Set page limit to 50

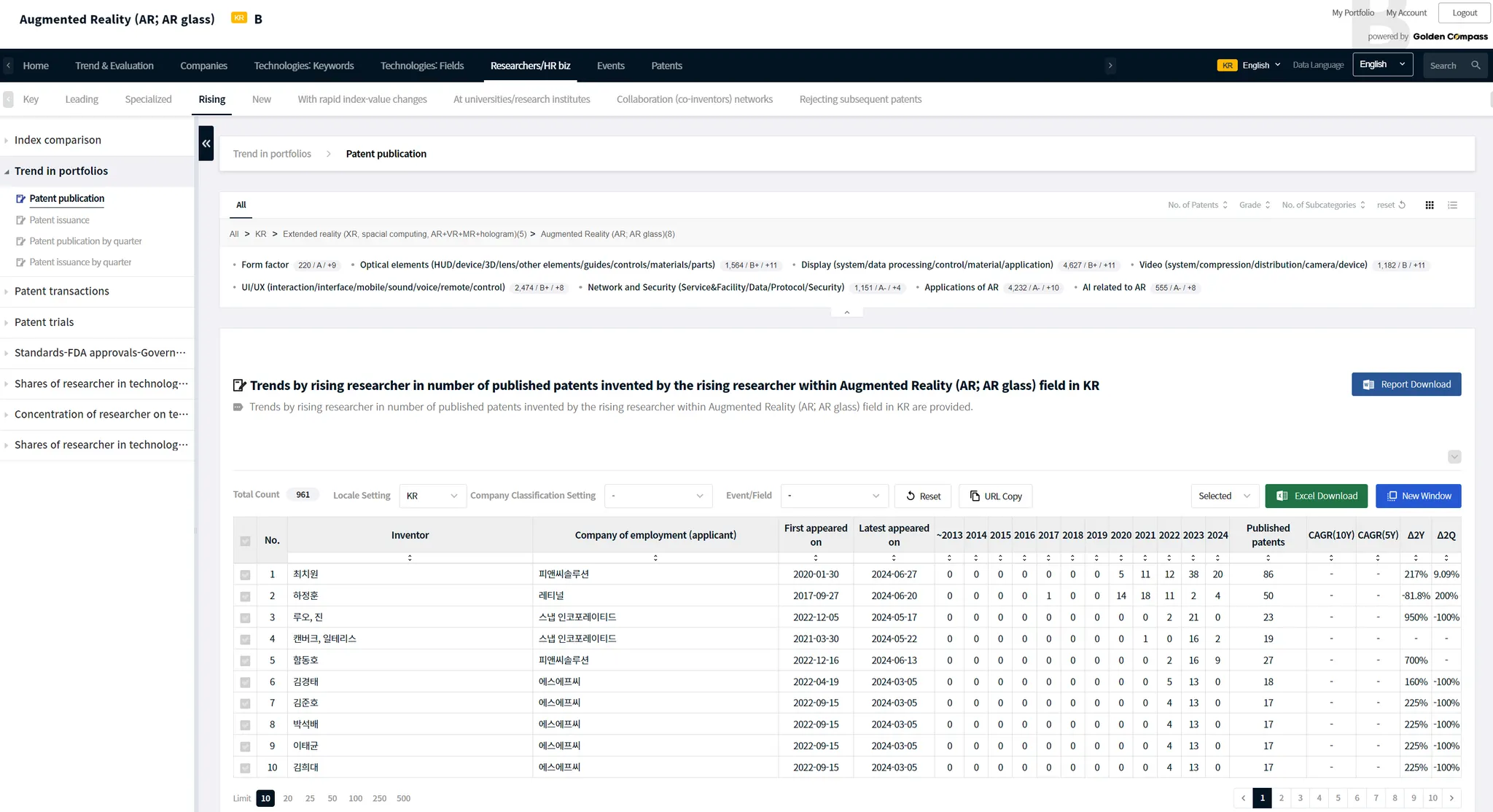[332, 798]
